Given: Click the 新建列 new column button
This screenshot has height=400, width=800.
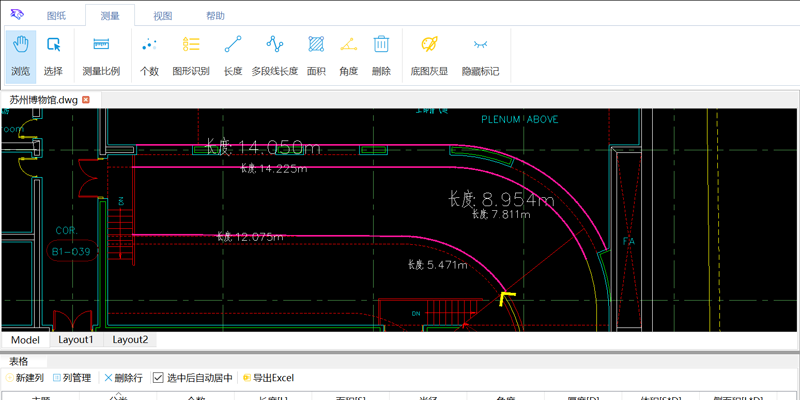Looking at the screenshot, I should coord(25,378).
